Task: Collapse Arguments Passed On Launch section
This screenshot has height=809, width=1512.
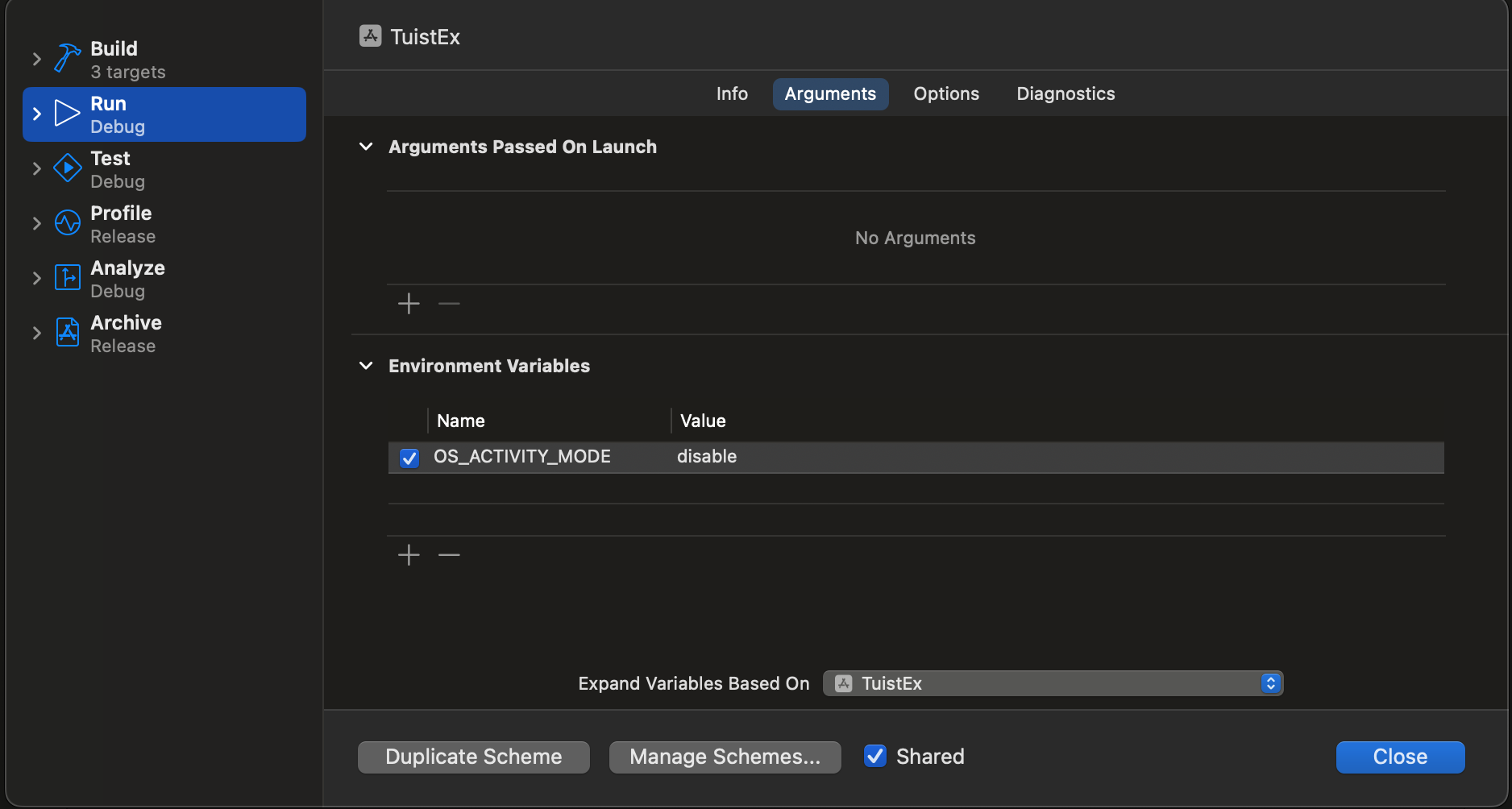Action: click(x=366, y=147)
